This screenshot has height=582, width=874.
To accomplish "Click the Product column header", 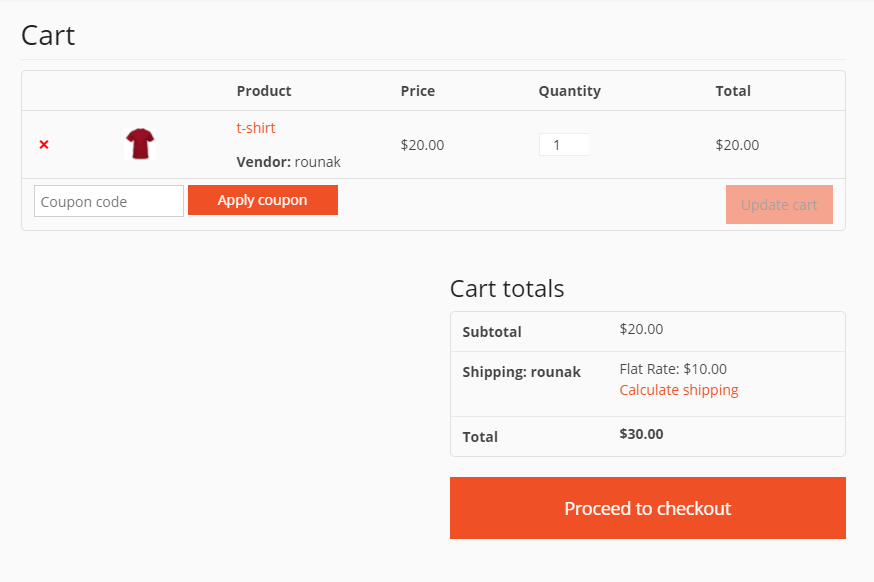I will 264,91.
